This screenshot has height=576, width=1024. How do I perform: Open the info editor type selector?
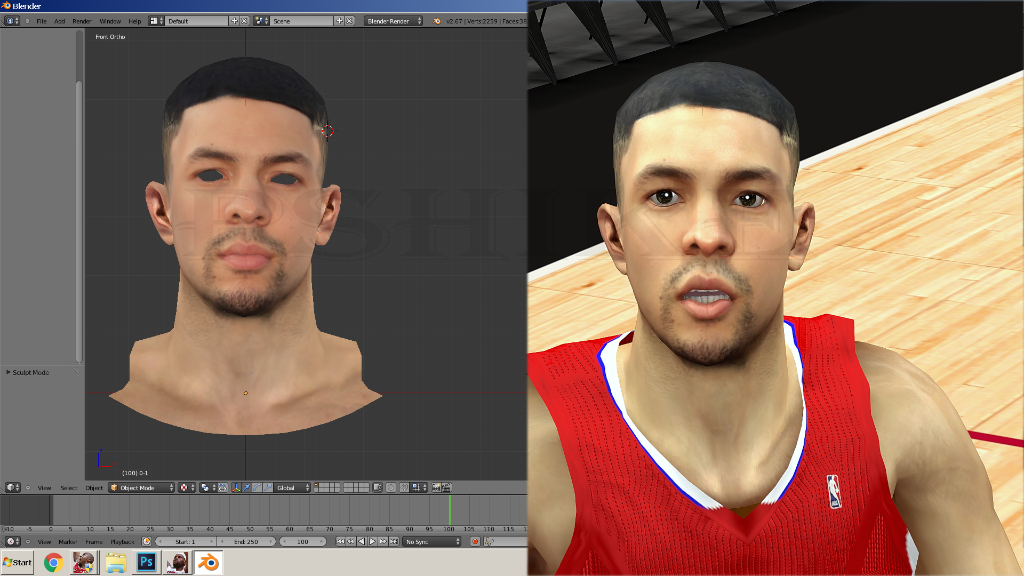click(x=11, y=21)
